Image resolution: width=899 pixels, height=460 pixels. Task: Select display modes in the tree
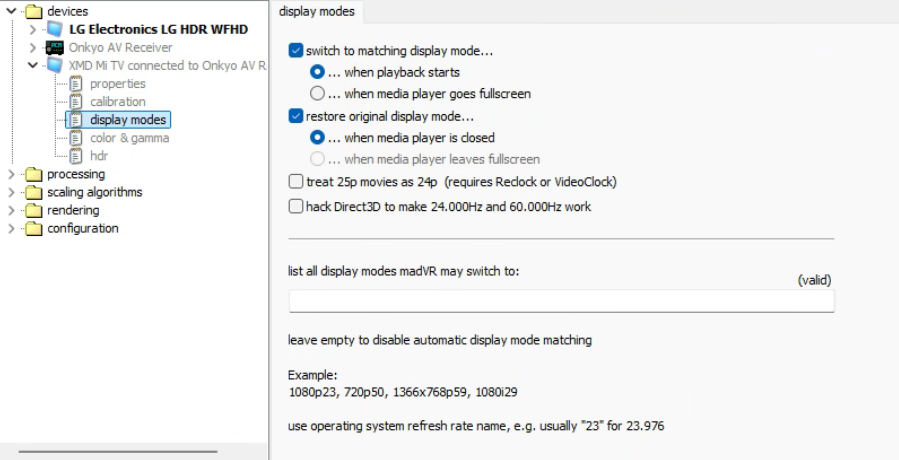tap(128, 120)
